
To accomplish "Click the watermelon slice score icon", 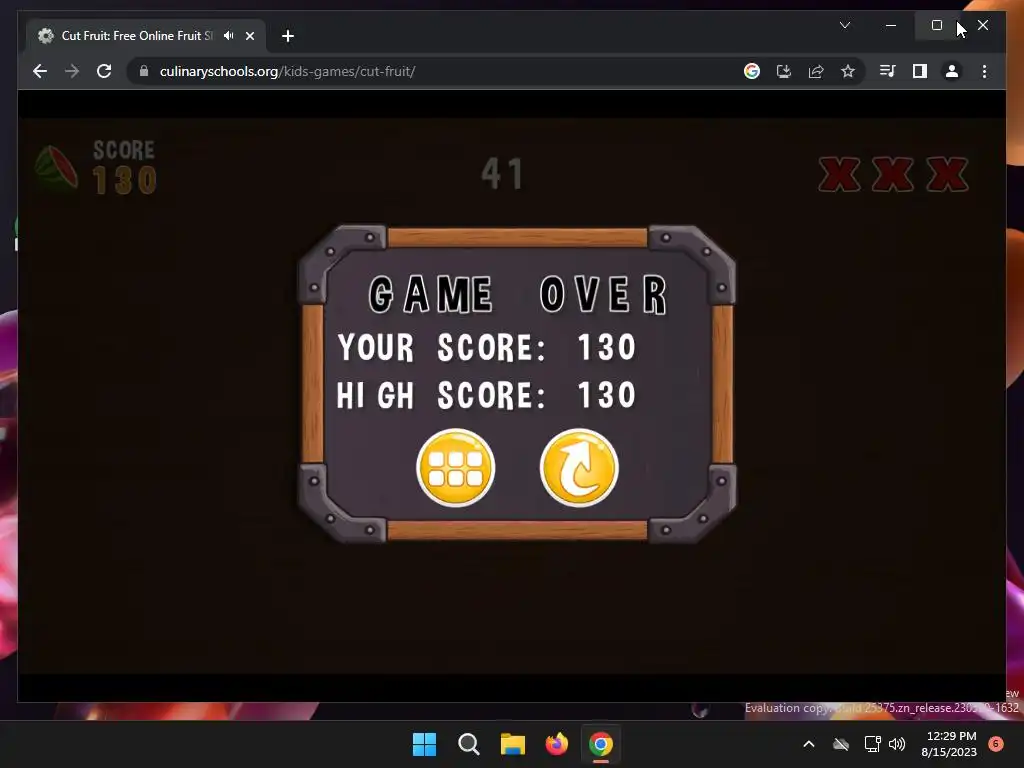I will (57, 168).
